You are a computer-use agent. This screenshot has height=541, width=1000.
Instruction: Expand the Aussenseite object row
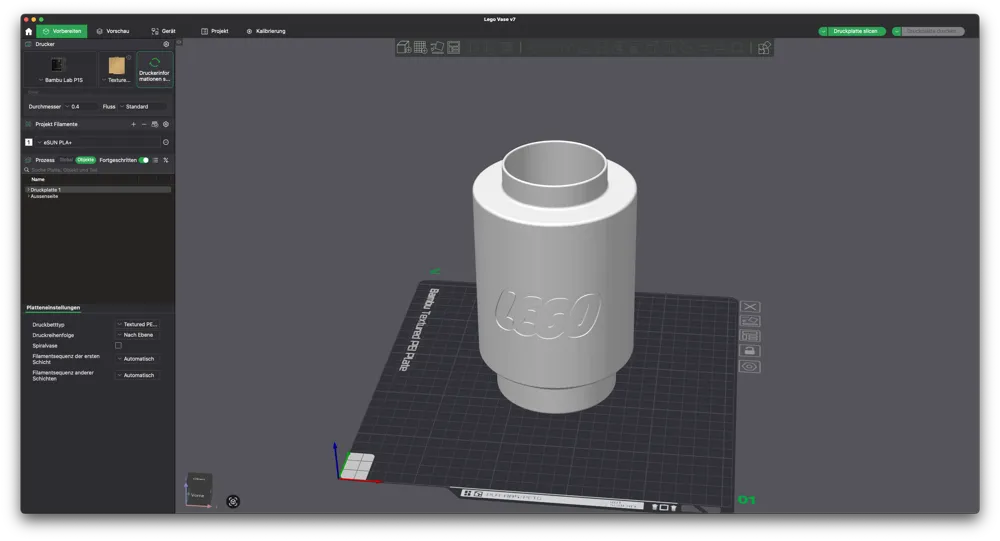(28, 196)
